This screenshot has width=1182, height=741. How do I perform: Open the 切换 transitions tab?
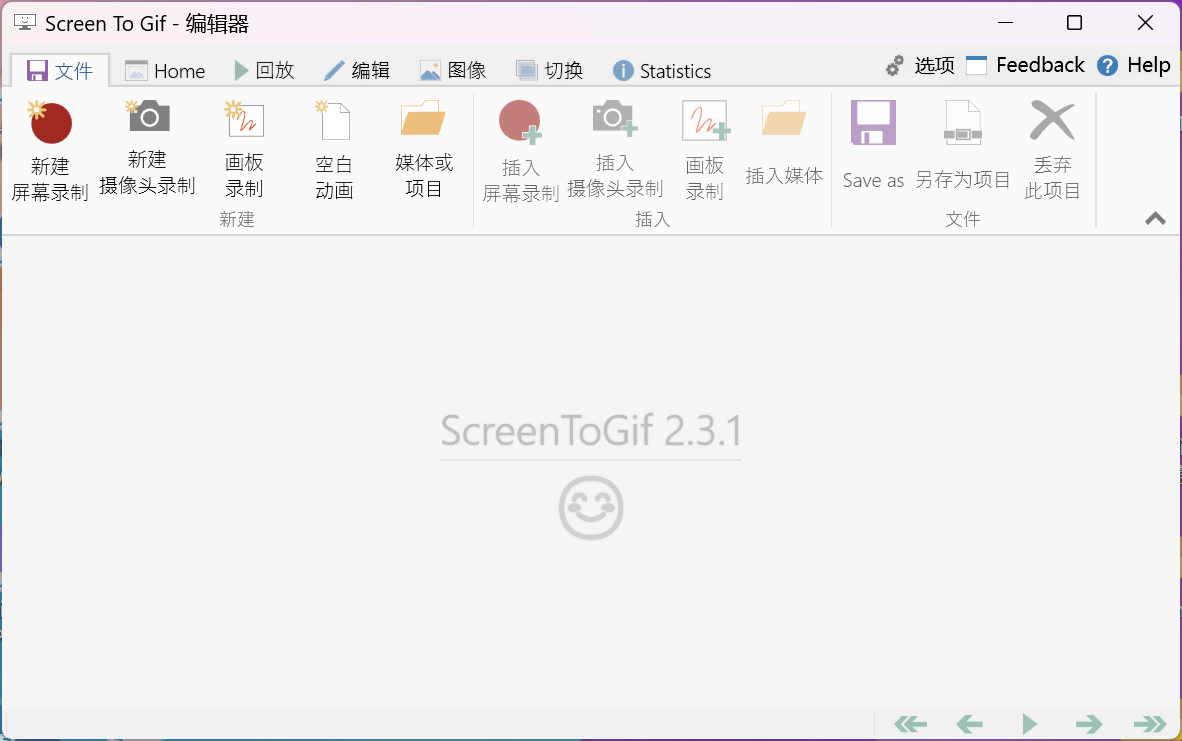click(x=550, y=71)
